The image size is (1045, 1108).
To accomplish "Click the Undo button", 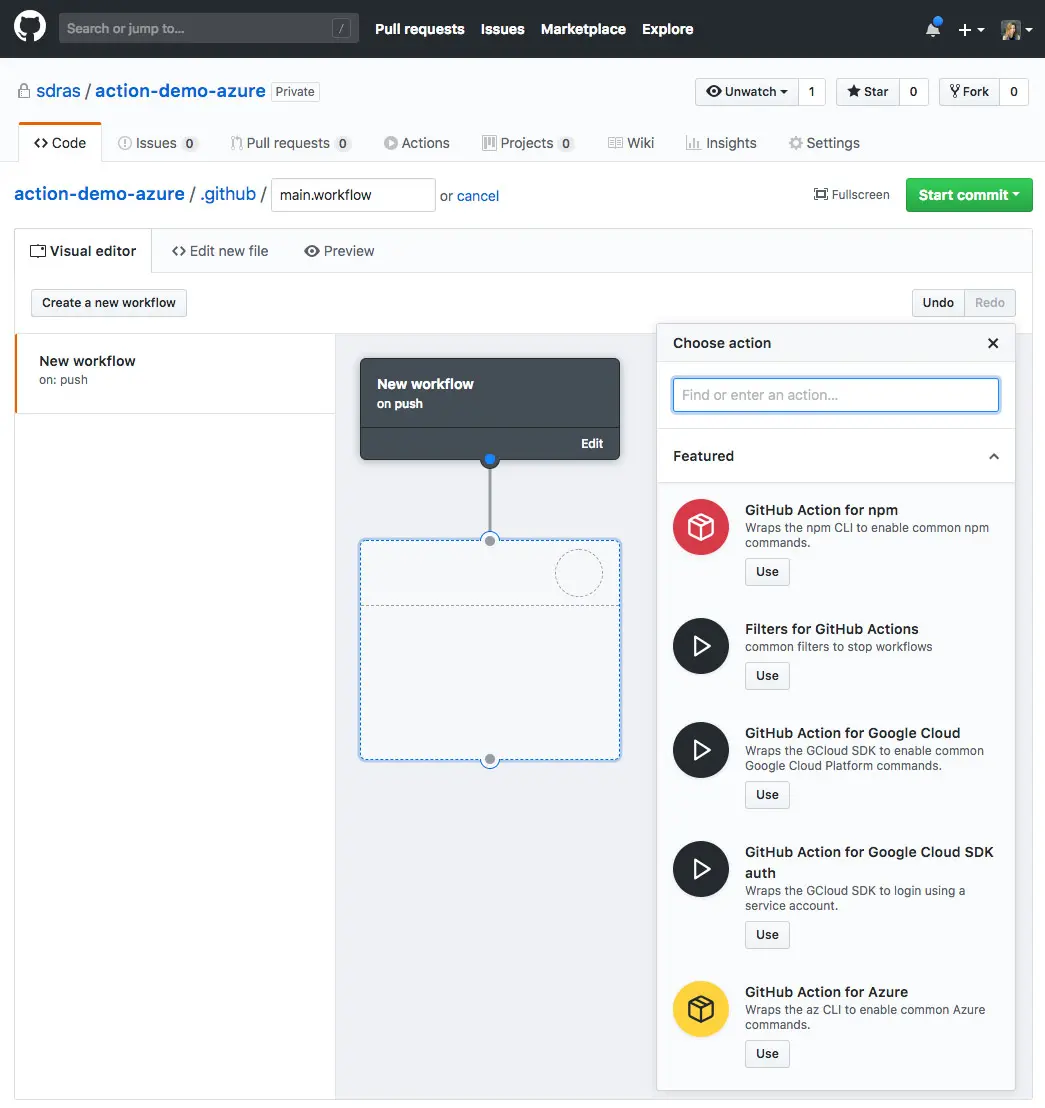I will (938, 302).
